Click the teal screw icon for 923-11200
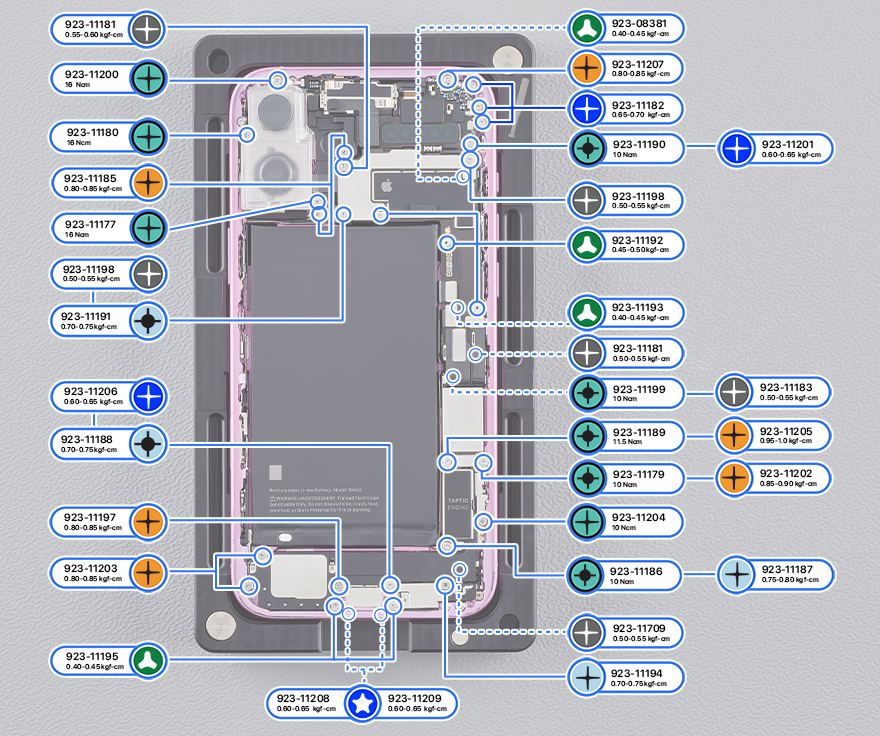This screenshot has height=736, width=880. point(148,79)
